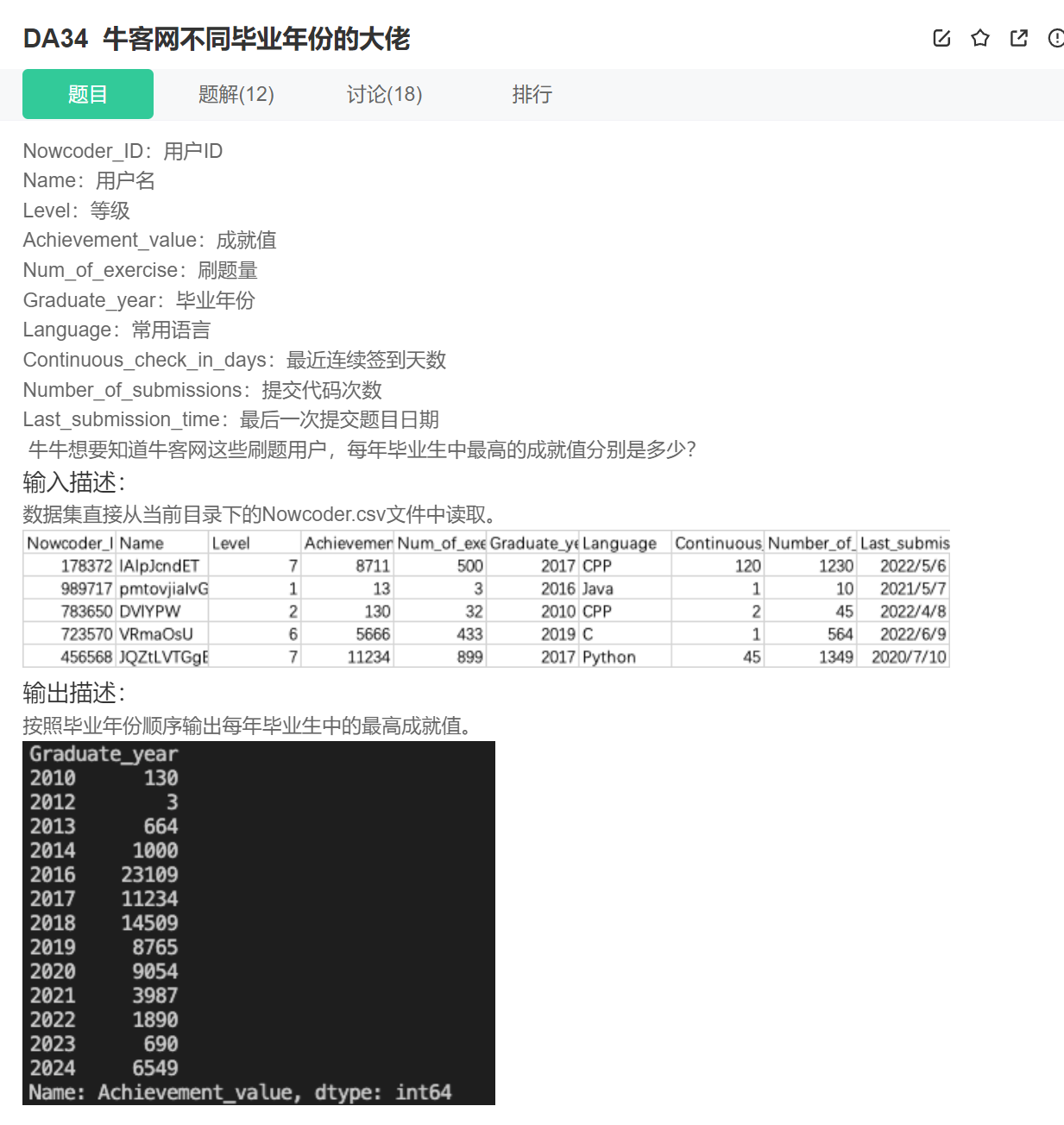This screenshot has height=1125, width=1064.
Task: Click the Name: 用户名 line
Action: [x=89, y=180]
